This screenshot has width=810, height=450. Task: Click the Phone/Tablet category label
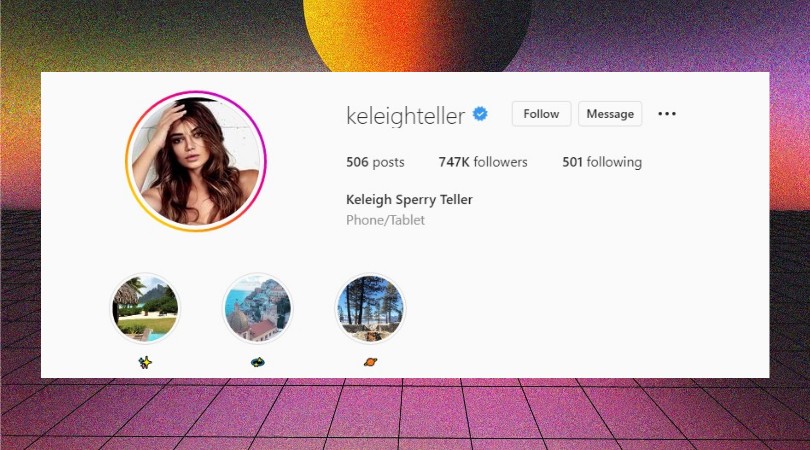tap(385, 220)
